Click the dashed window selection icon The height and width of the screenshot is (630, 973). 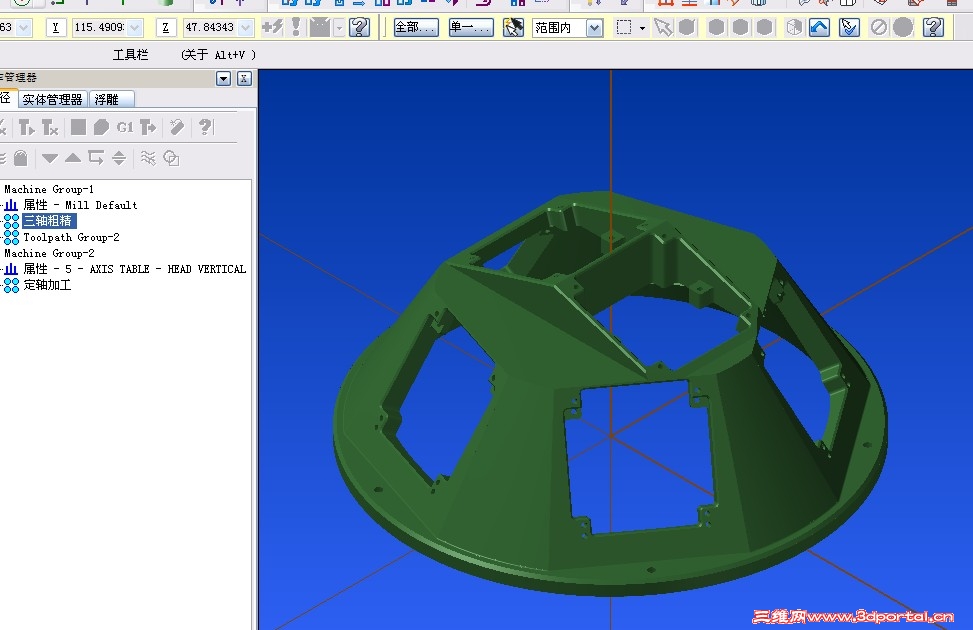click(x=624, y=28)
